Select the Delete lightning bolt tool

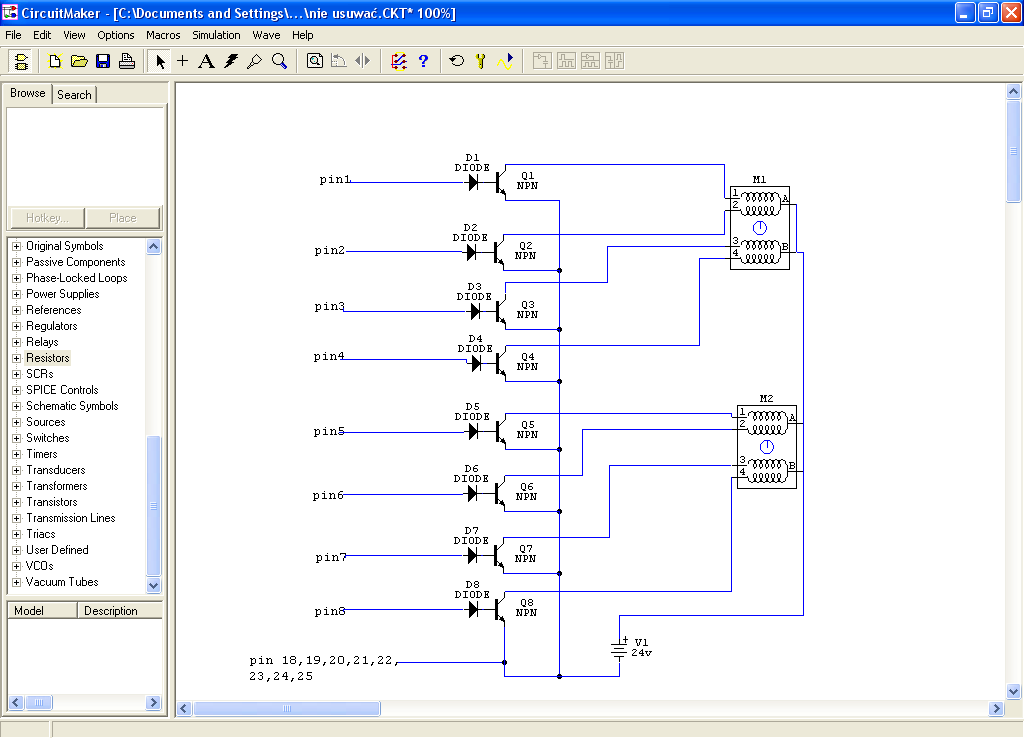tap(231, 61)
